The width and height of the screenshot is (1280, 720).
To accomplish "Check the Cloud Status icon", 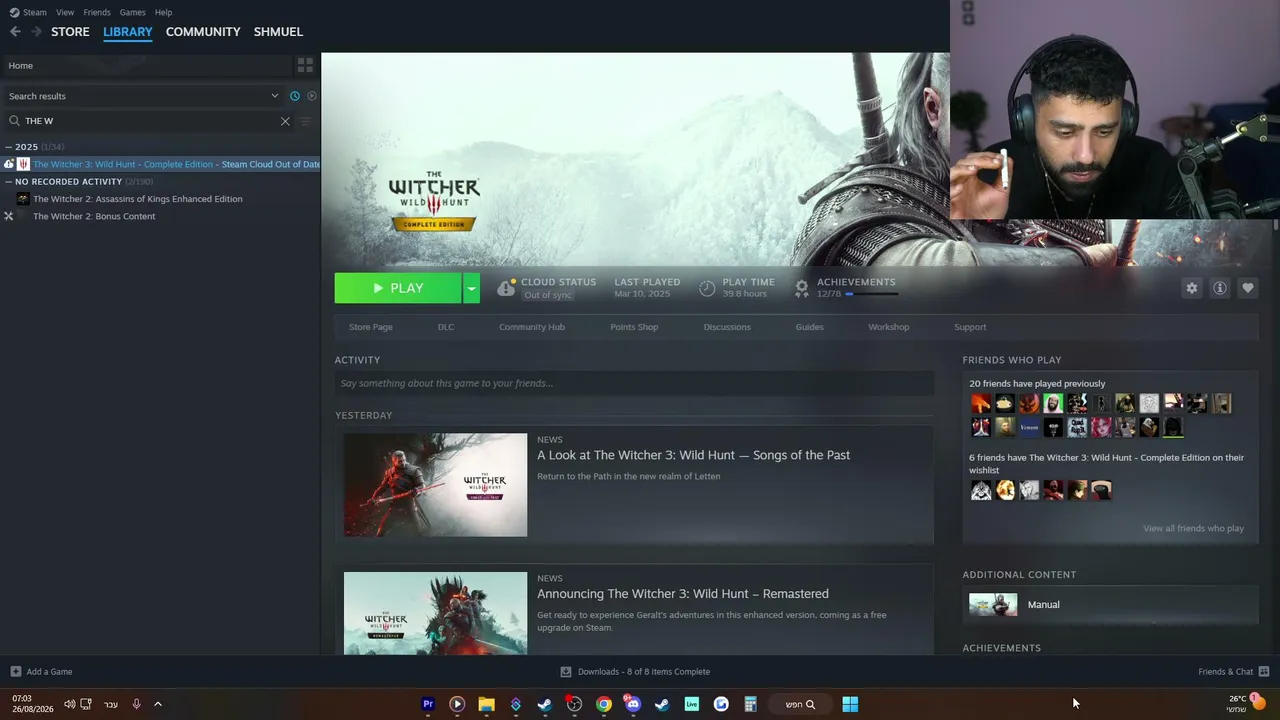I will click(x=506, y=288).
